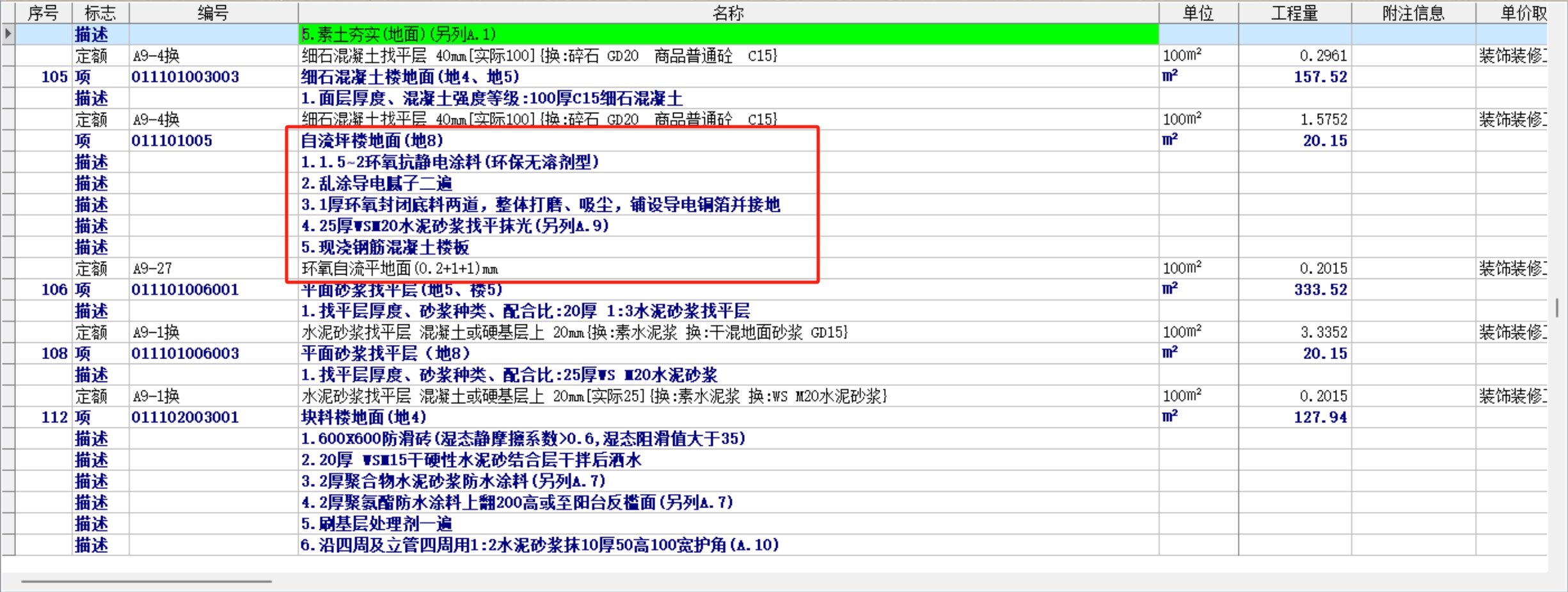Click the 标志 column header
This screenshot has height=592, width=1568.
[x=100, y=13]
